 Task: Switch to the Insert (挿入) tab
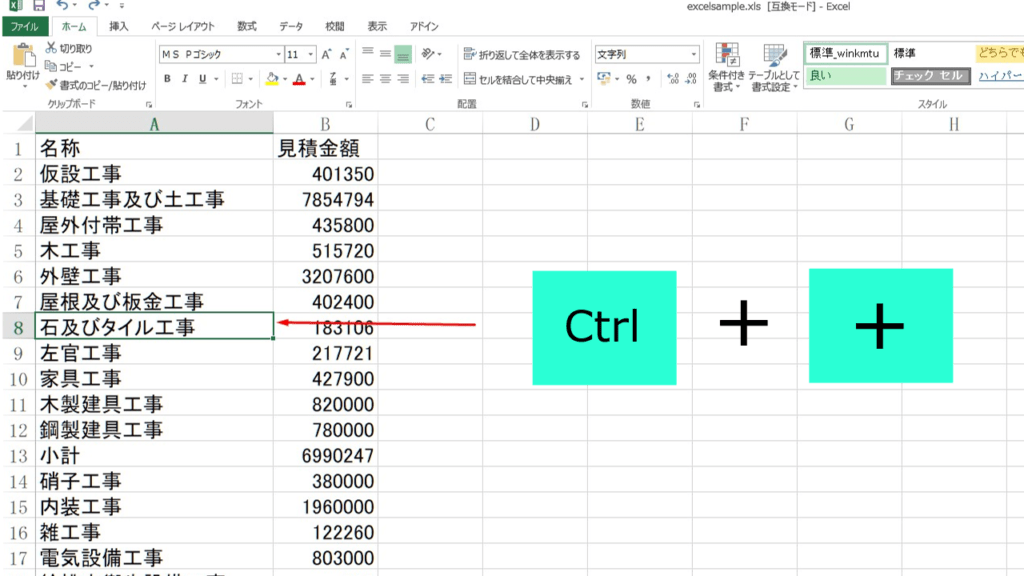pyautogui.click(x=118, y=26)
